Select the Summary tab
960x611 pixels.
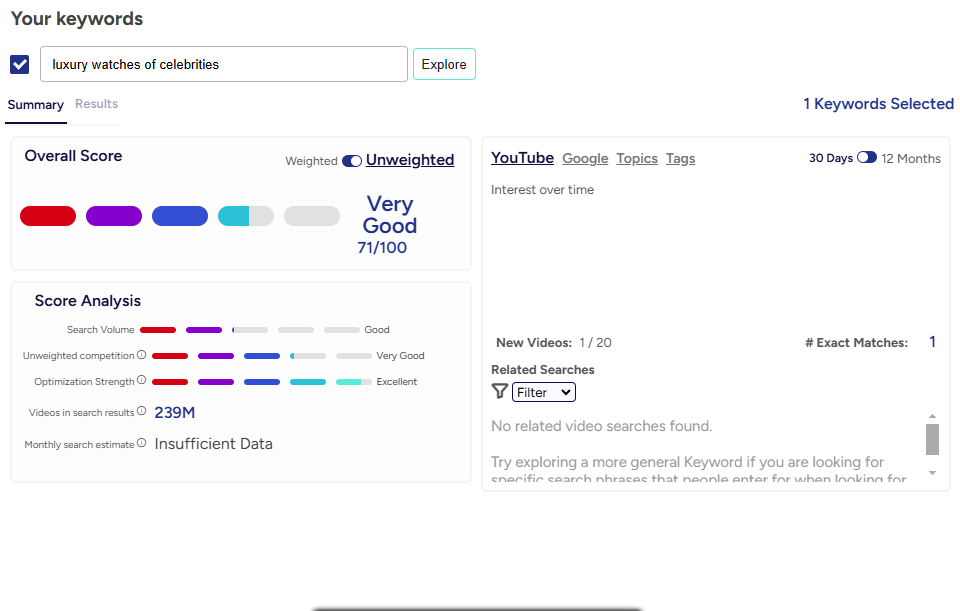tap(36, 105)
